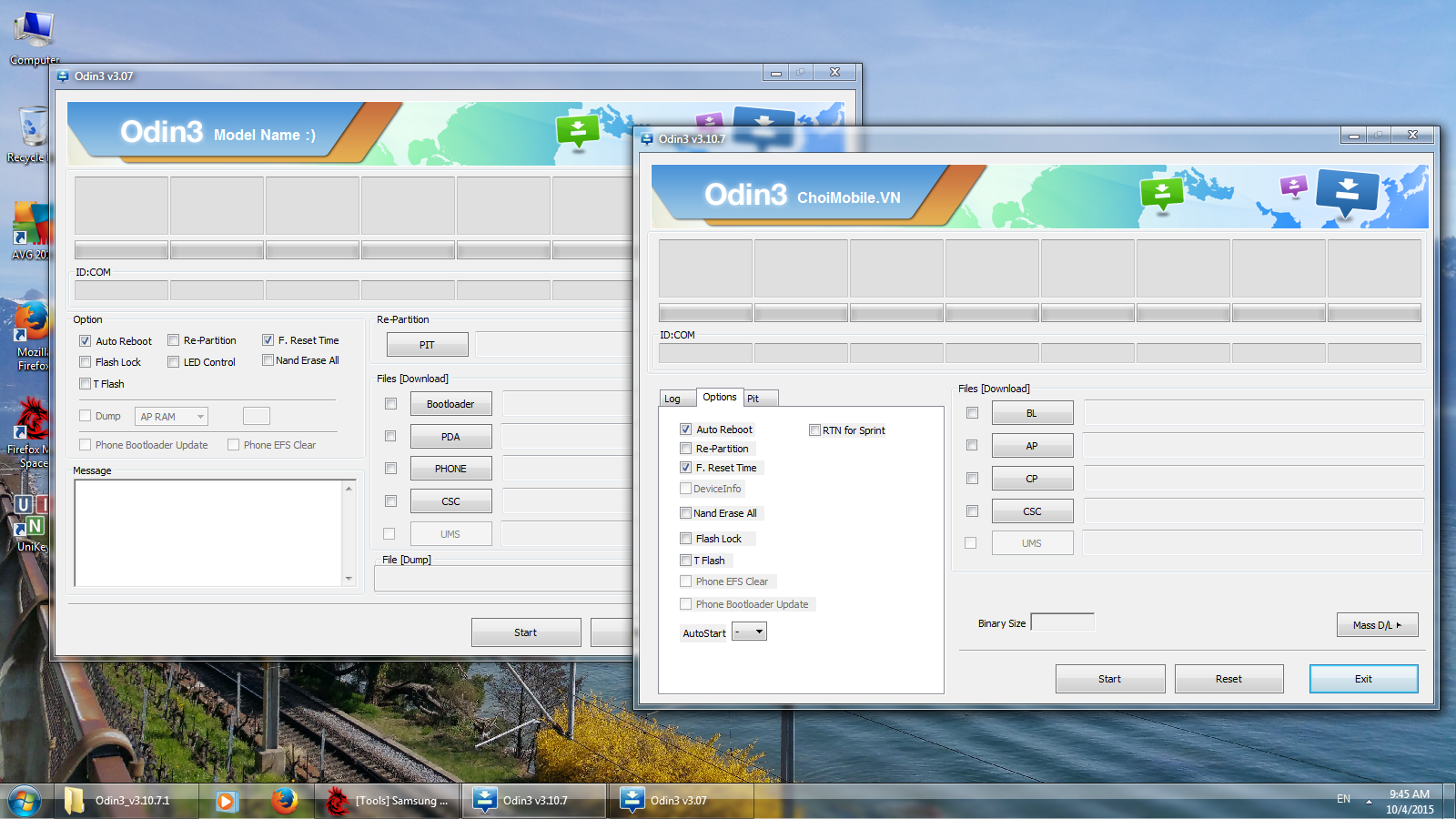Tick Flash Lock in the Odin3 v3.07 window
Screen dimensions: 1456x819
click(85, 362)
